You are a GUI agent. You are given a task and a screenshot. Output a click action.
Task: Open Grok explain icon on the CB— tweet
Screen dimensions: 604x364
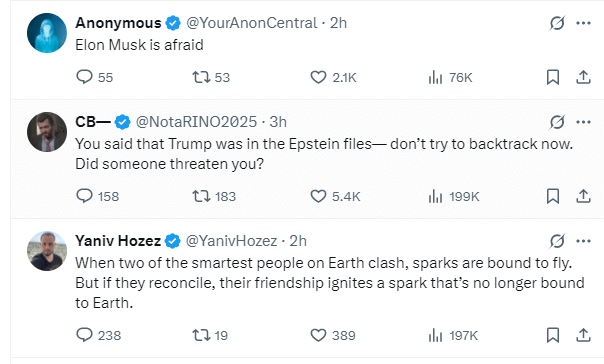pyautogui.click(x=557, y=122)
